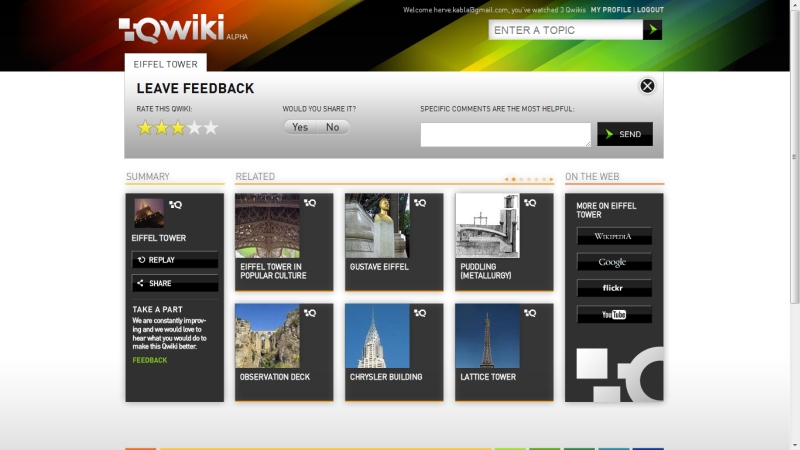The width and height of the screenshot is (800, 450).
Task: Log out of Qwiki
Action: pyautogui.click(x=650, y=10)
